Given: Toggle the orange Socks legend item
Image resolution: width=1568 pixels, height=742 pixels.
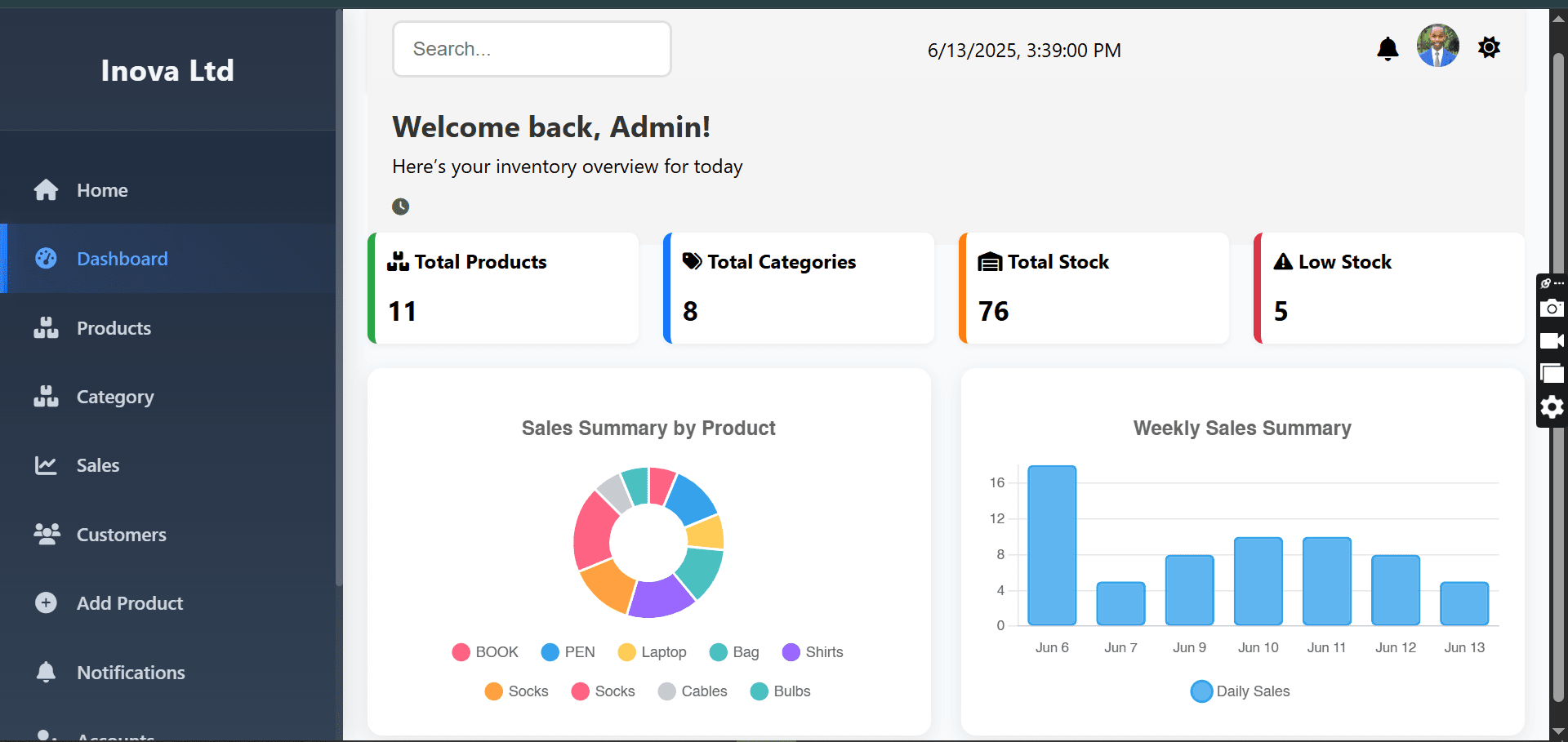Looking at the screenshot, I should coord(516,691).
